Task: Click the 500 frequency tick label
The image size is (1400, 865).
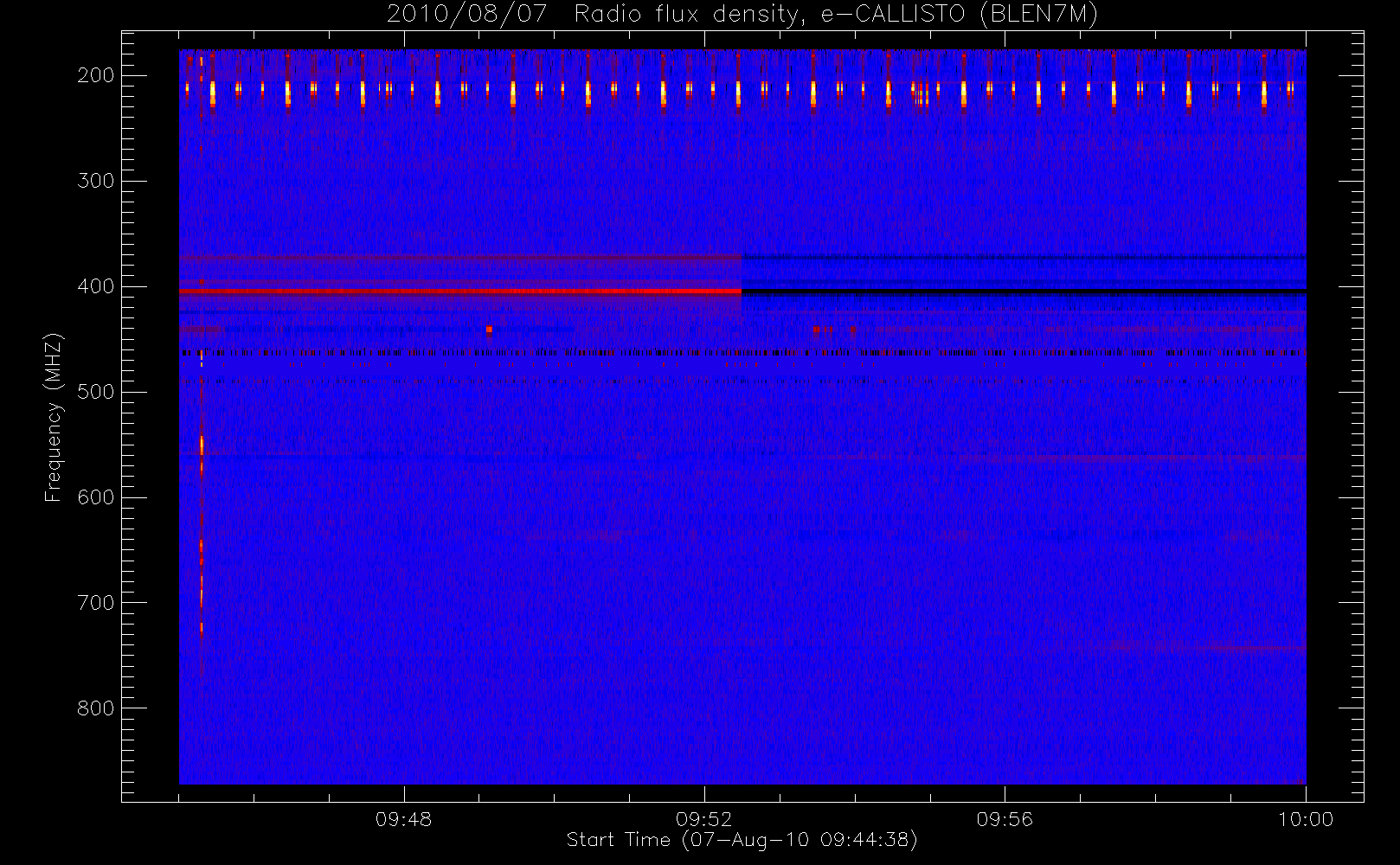Action: coord(96,392)
